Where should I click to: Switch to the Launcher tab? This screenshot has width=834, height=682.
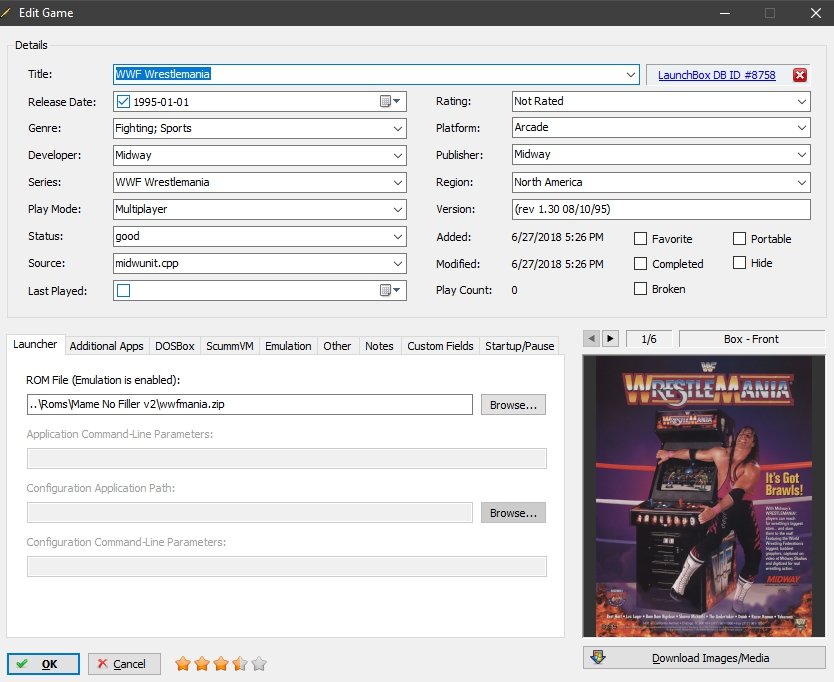tap(35, 344)
